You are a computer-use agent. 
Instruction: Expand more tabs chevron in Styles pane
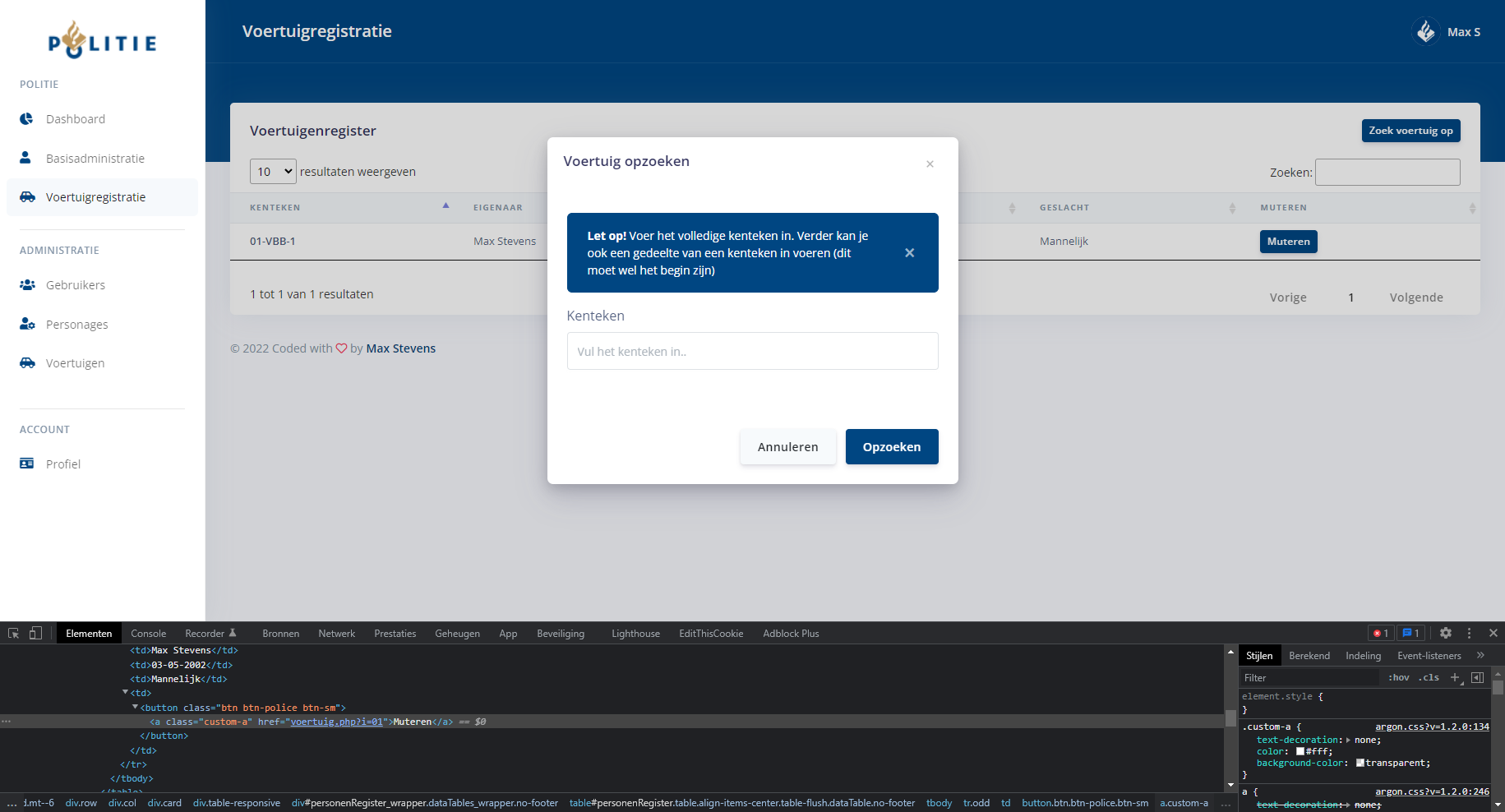pos(1480,655)
